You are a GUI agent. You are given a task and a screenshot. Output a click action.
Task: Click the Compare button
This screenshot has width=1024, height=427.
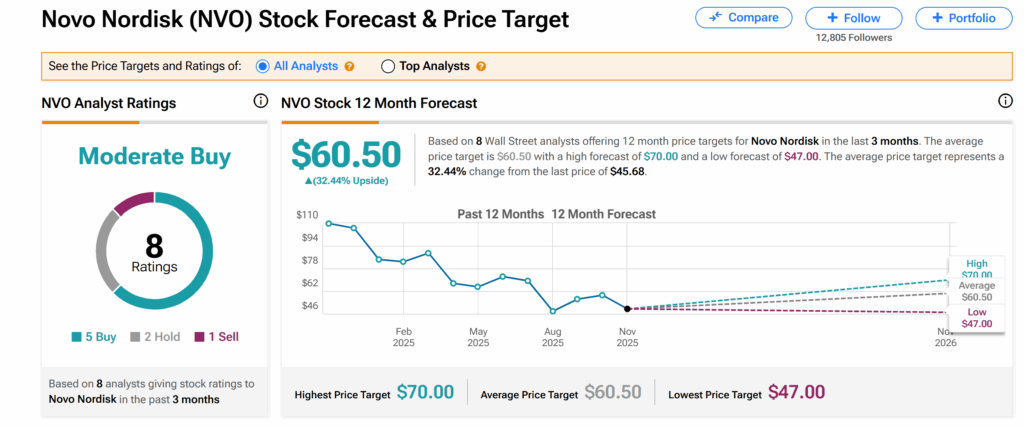(743, 17)
